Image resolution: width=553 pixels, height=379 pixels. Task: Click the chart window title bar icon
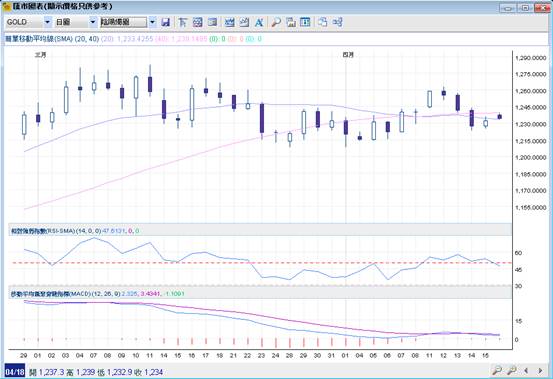[6, 6]
